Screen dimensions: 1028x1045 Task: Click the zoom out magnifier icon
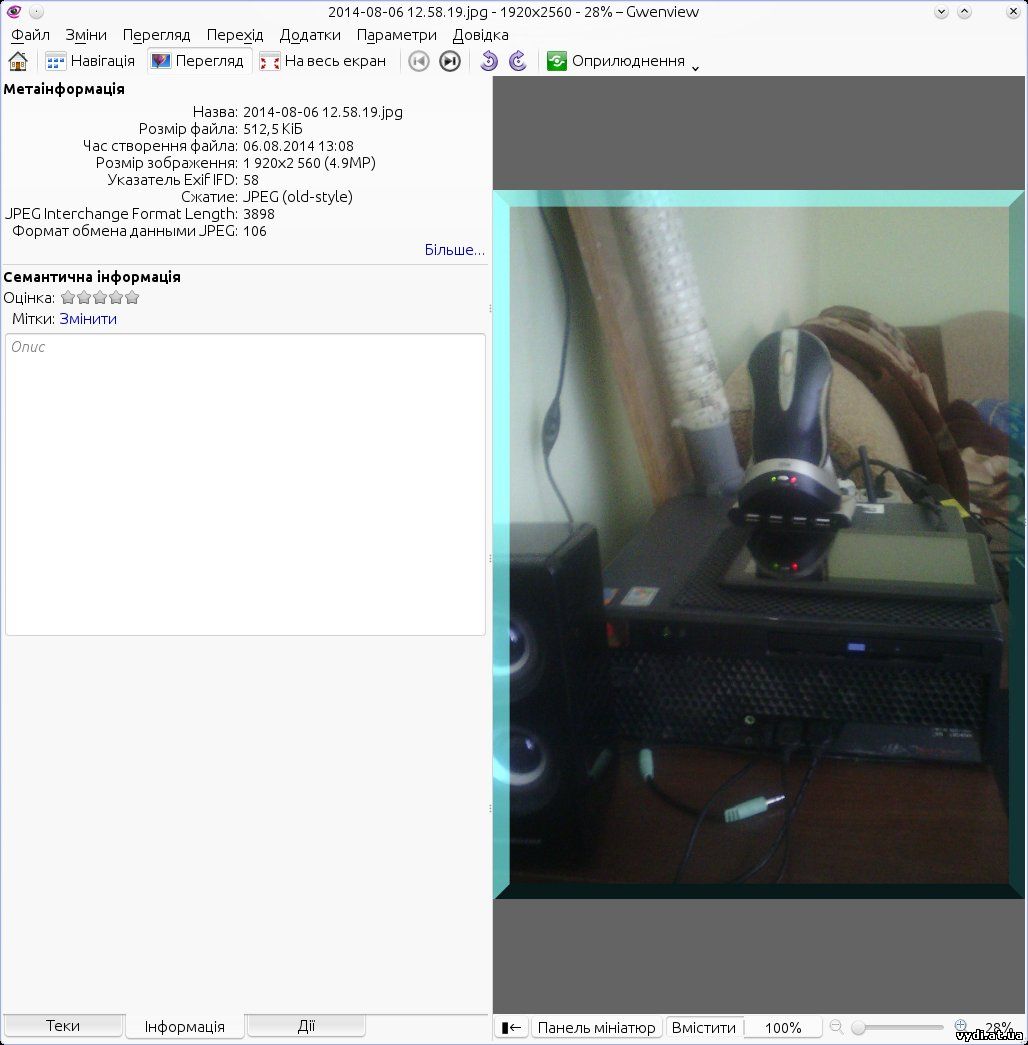[x=836, y=1027]
